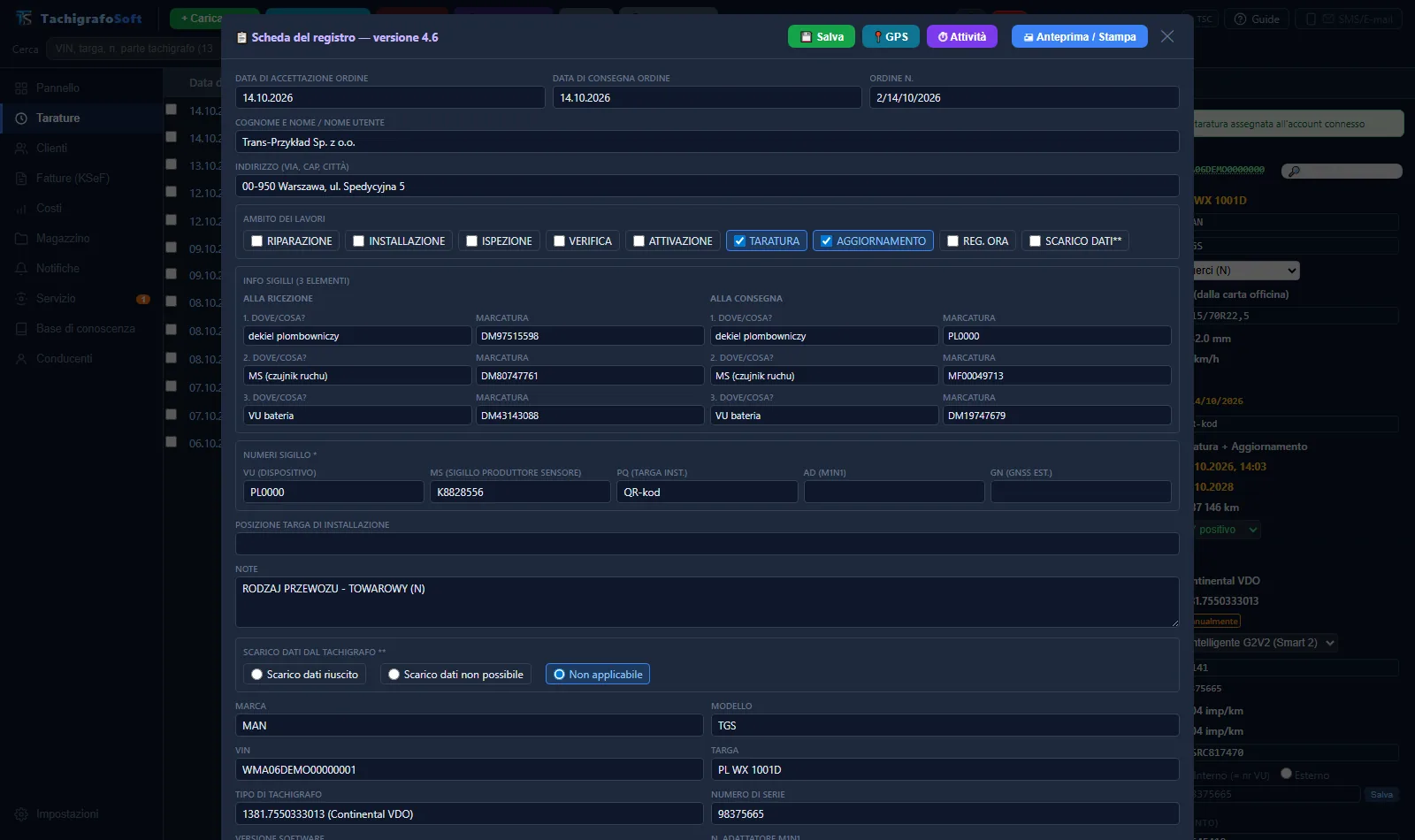Open Pannello via its grid icon

coord(21,88)
